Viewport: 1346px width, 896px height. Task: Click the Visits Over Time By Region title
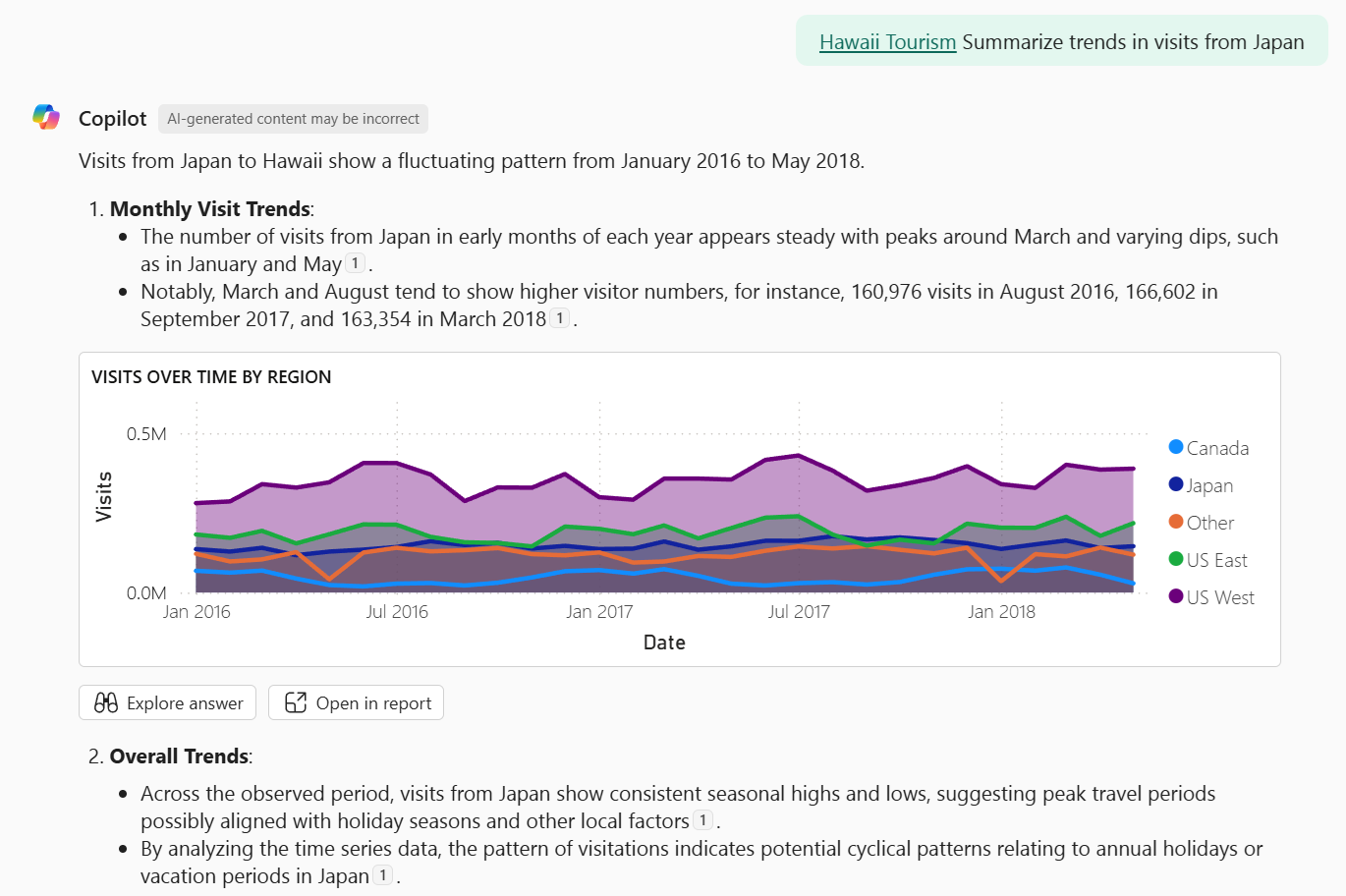coord(211,377)
